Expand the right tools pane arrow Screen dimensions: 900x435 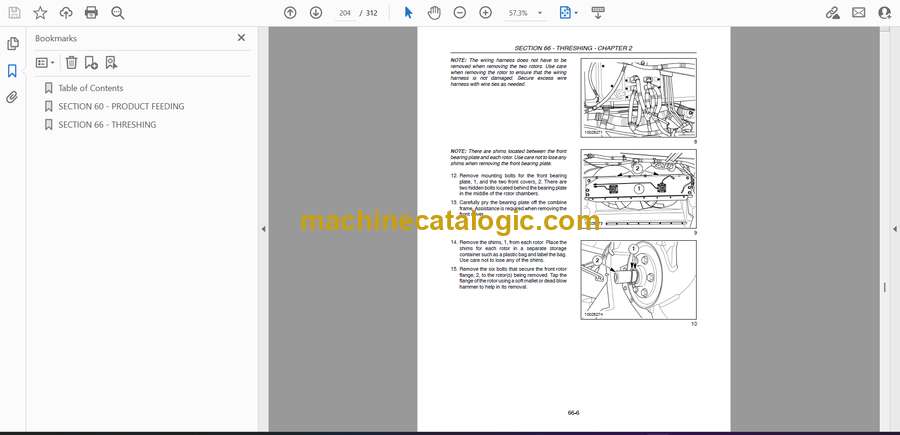pos(894,229)
